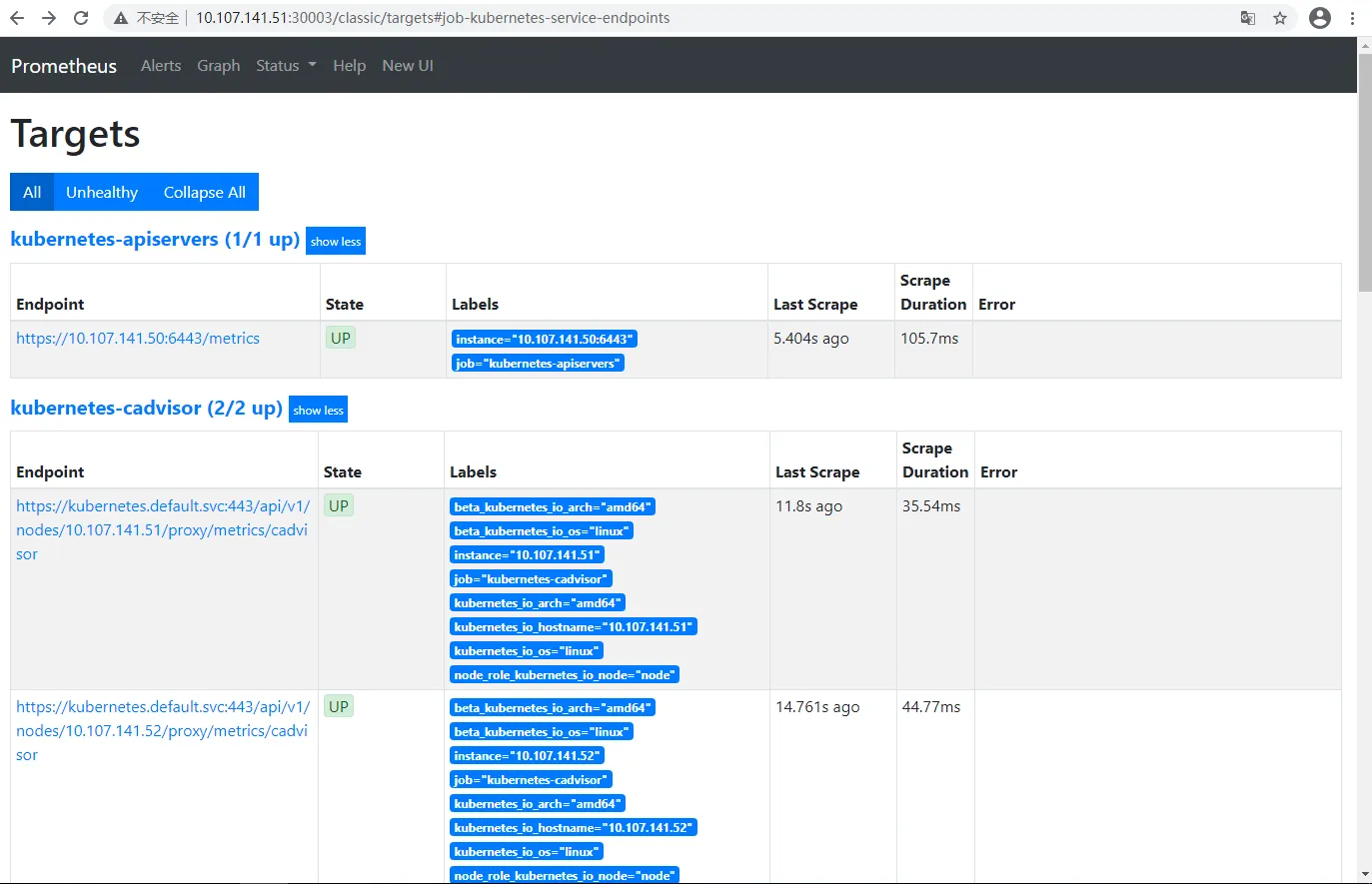Click the browser forward arrow icon

click(x=49, y=18)
